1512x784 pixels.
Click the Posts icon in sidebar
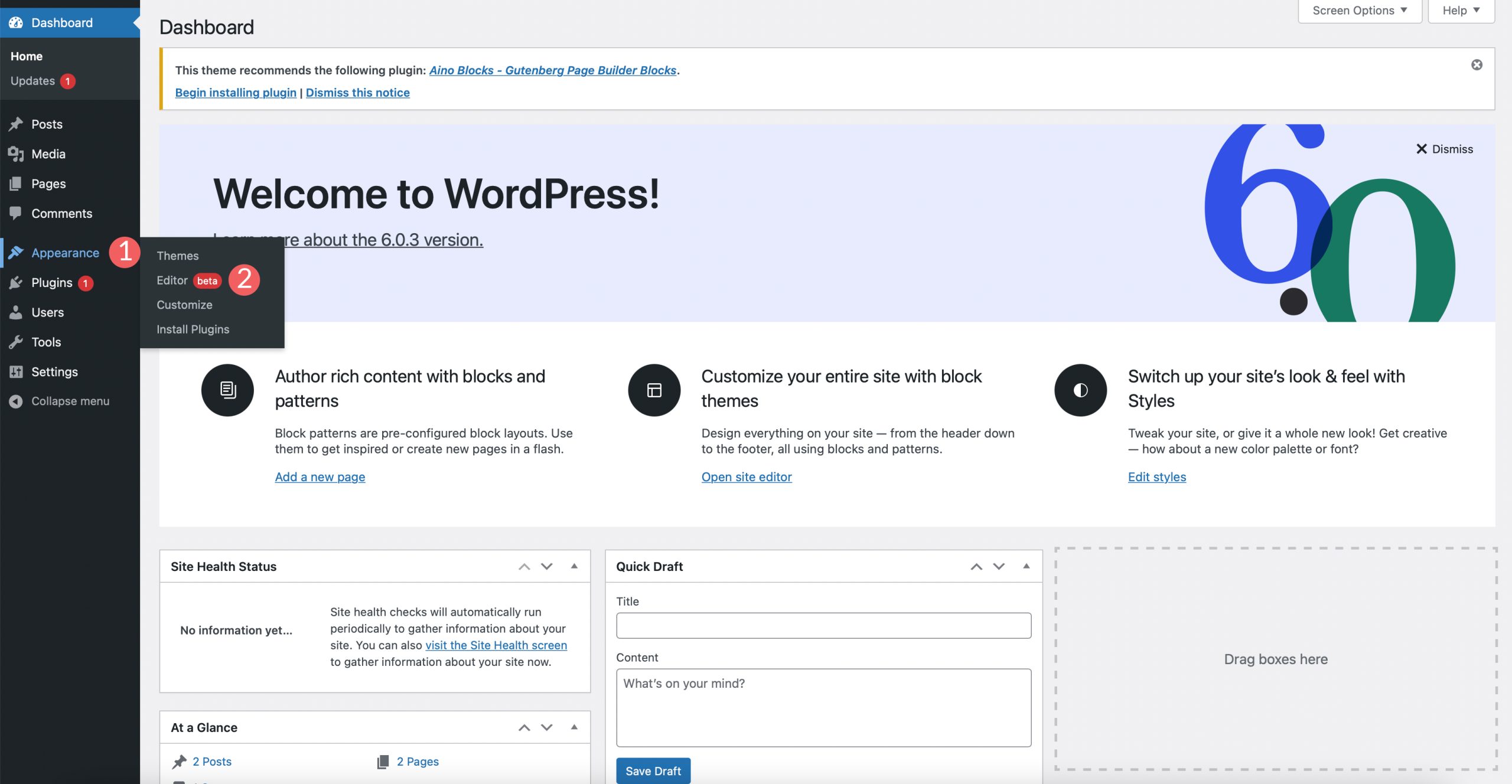[x=16, y=124]
